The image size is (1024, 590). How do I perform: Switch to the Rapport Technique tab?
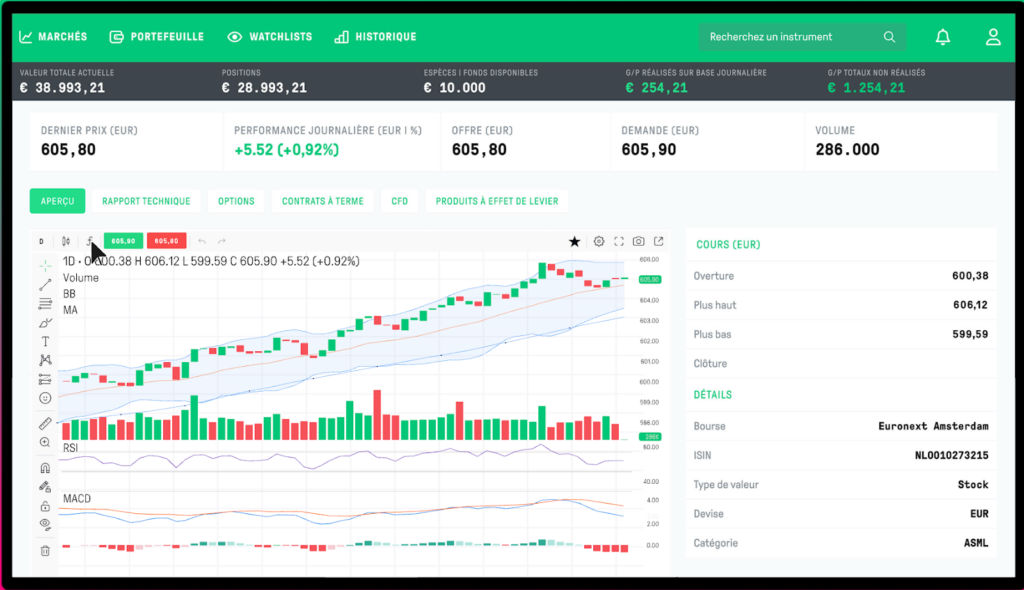146,201
